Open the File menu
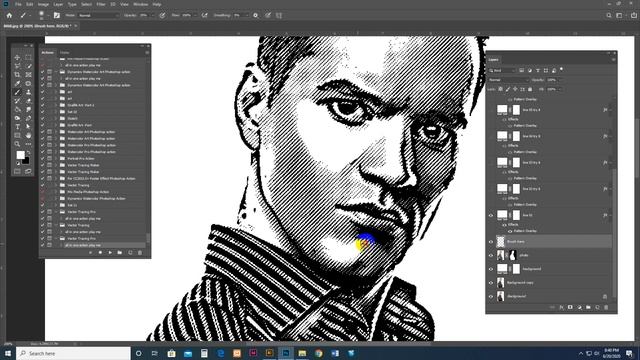Image resolution: width=640 pixels, height=360 pixels. pyautogui.click(x=18, y=4)
